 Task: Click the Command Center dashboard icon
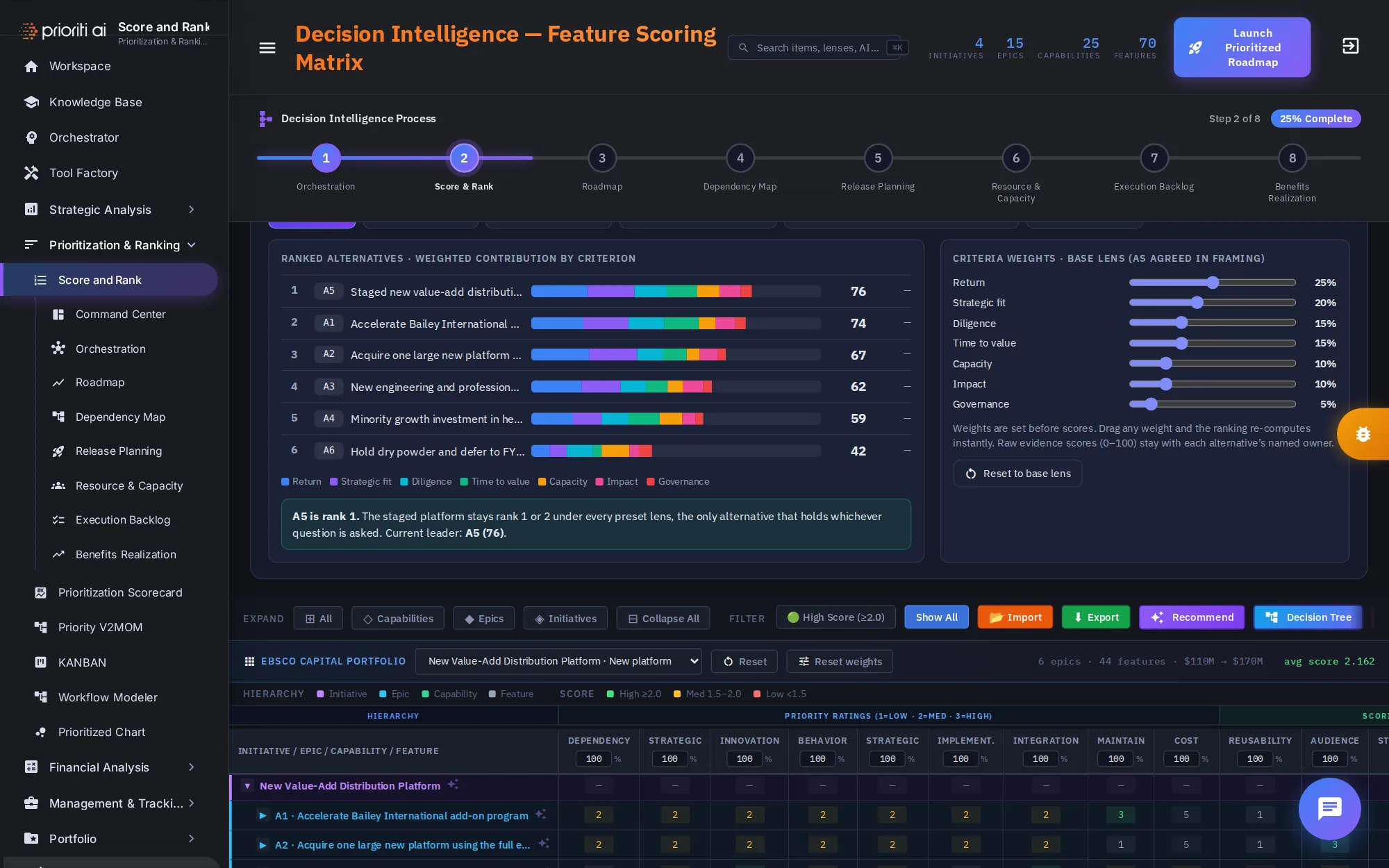pos(58,315)
